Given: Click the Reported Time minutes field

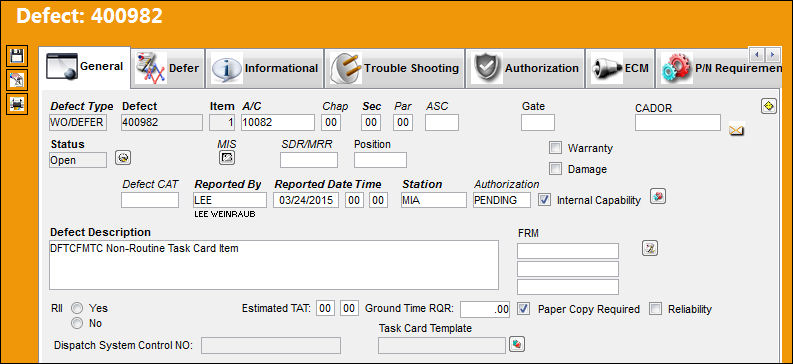Looking at the screenshot, I should (x=378, y=200).
